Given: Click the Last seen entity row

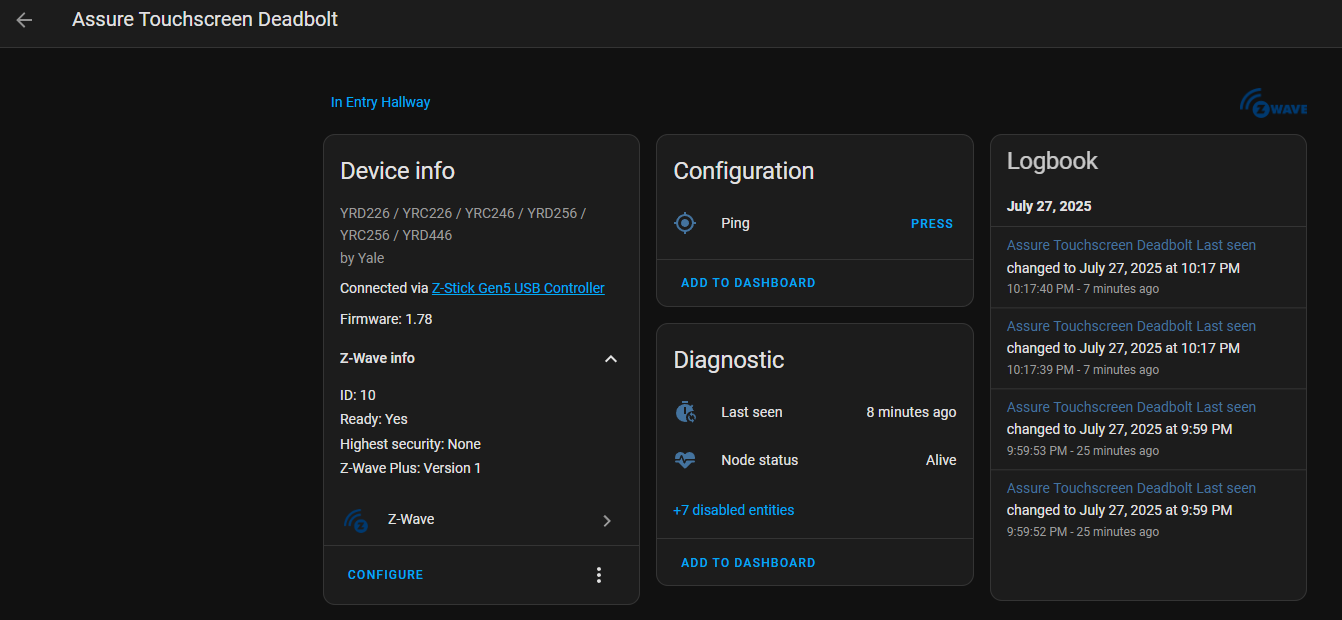Looking at the screenshot, I should (x=814, y=412).
